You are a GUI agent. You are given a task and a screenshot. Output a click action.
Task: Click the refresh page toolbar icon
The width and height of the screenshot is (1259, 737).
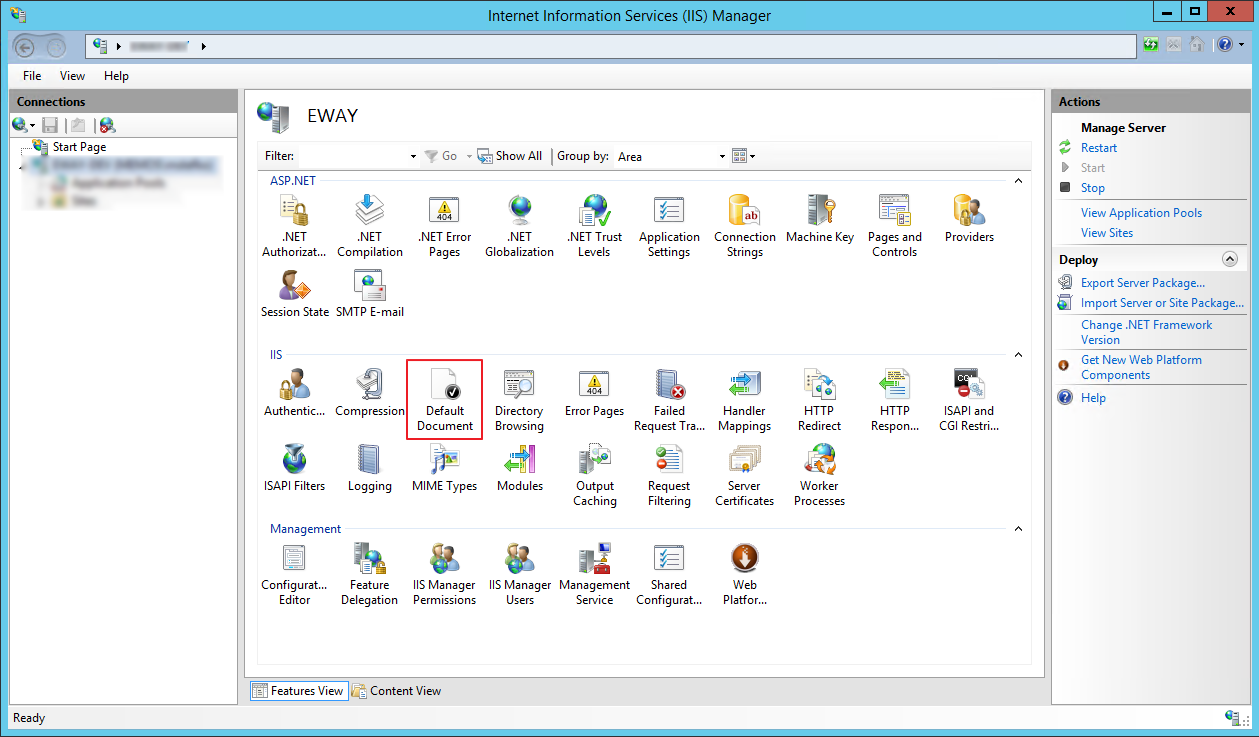[1151, 45]
